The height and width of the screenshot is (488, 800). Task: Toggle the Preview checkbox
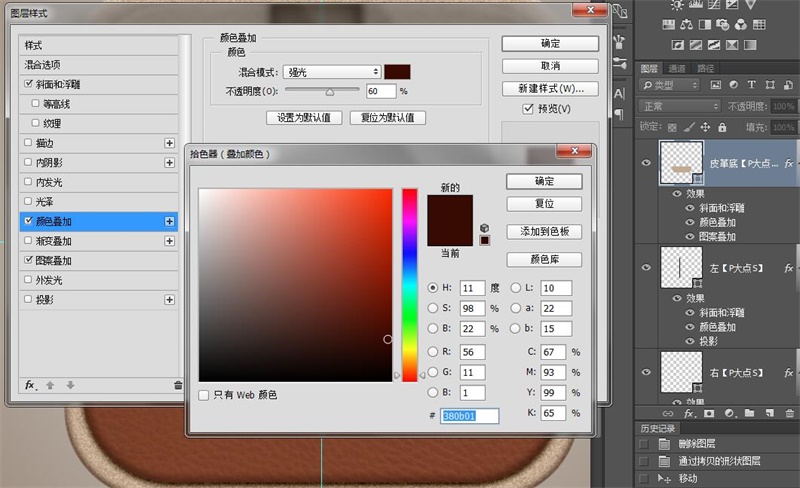(528, 109)
